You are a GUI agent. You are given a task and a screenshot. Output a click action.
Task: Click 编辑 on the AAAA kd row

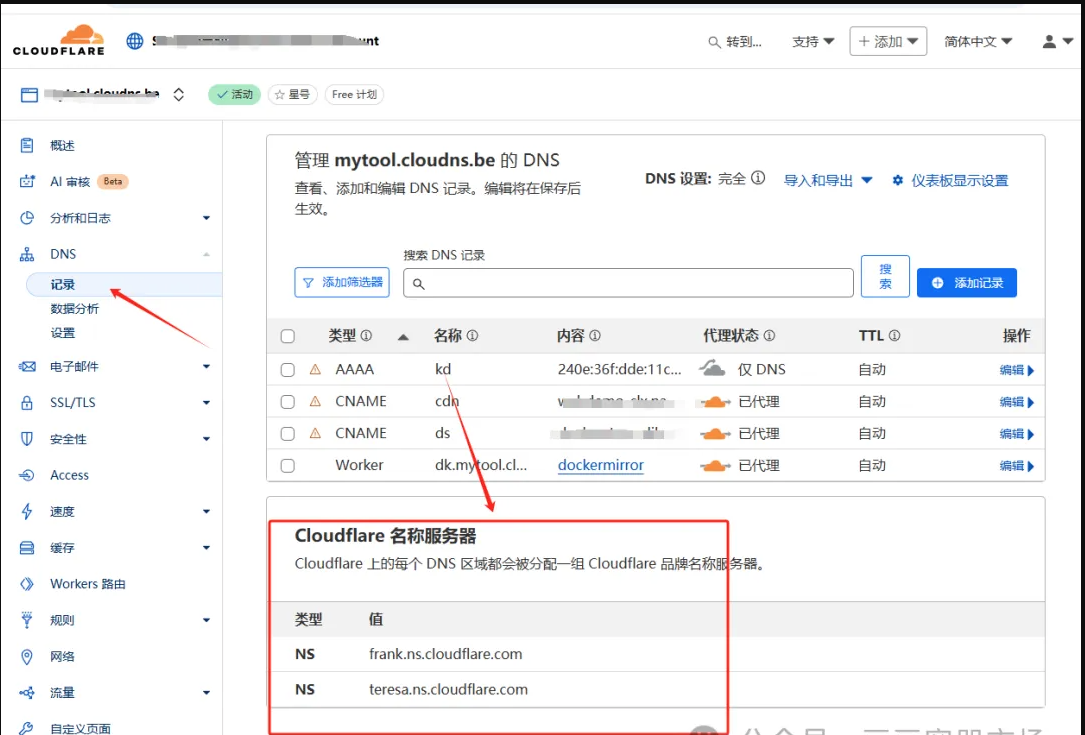[1016, 370]
